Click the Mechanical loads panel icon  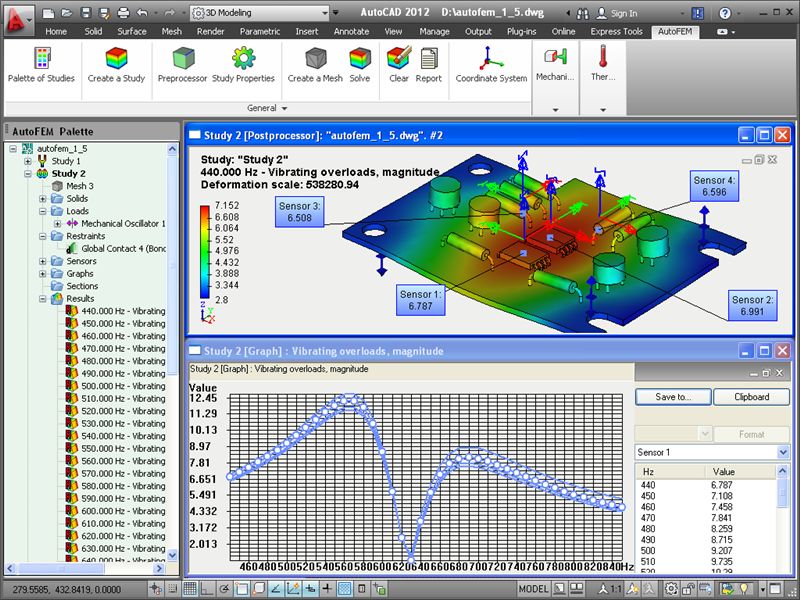555,57
